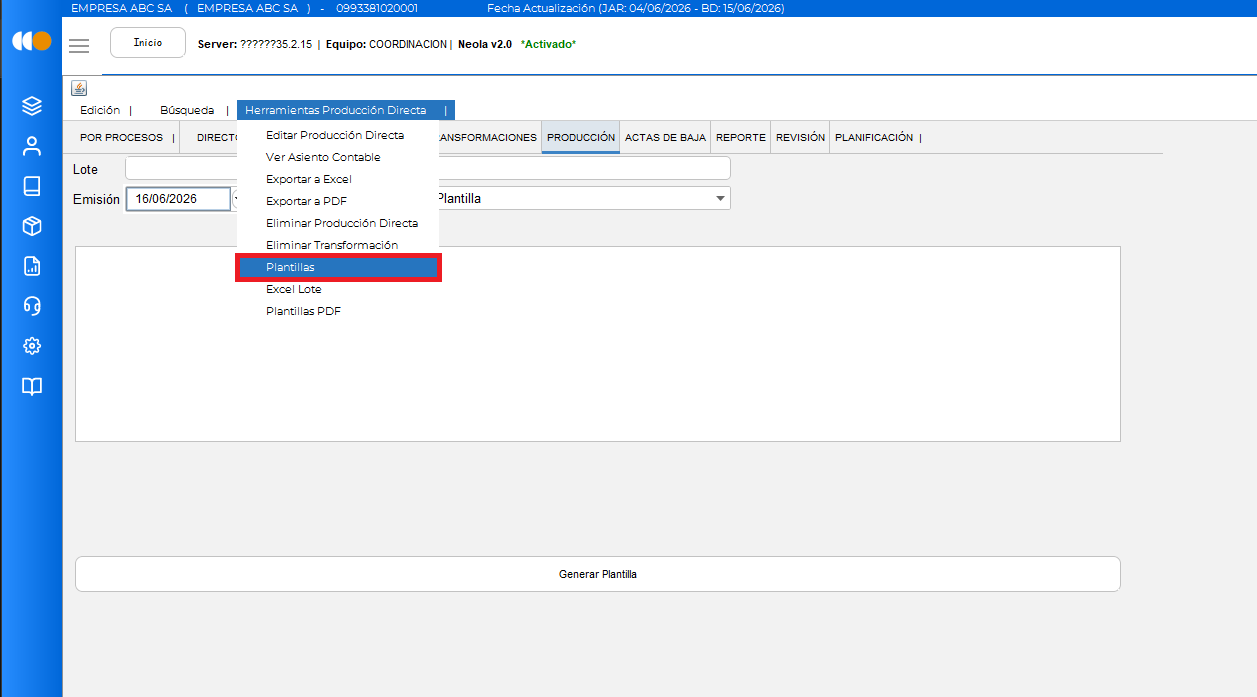Select Plantillas PDF menu entry

tap(337, 311)
